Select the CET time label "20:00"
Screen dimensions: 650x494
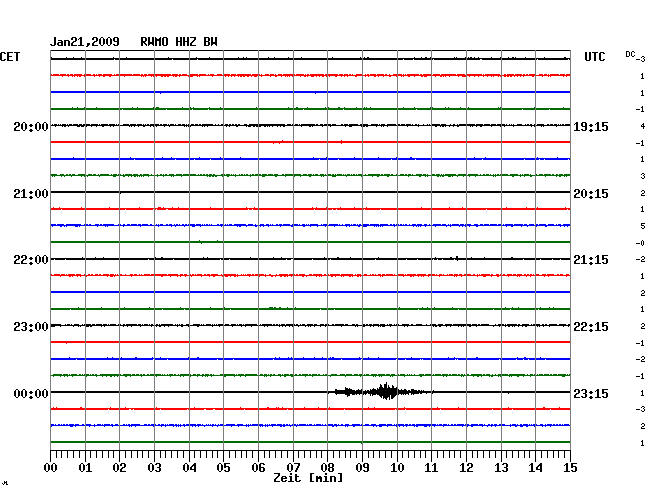point(31,126)
